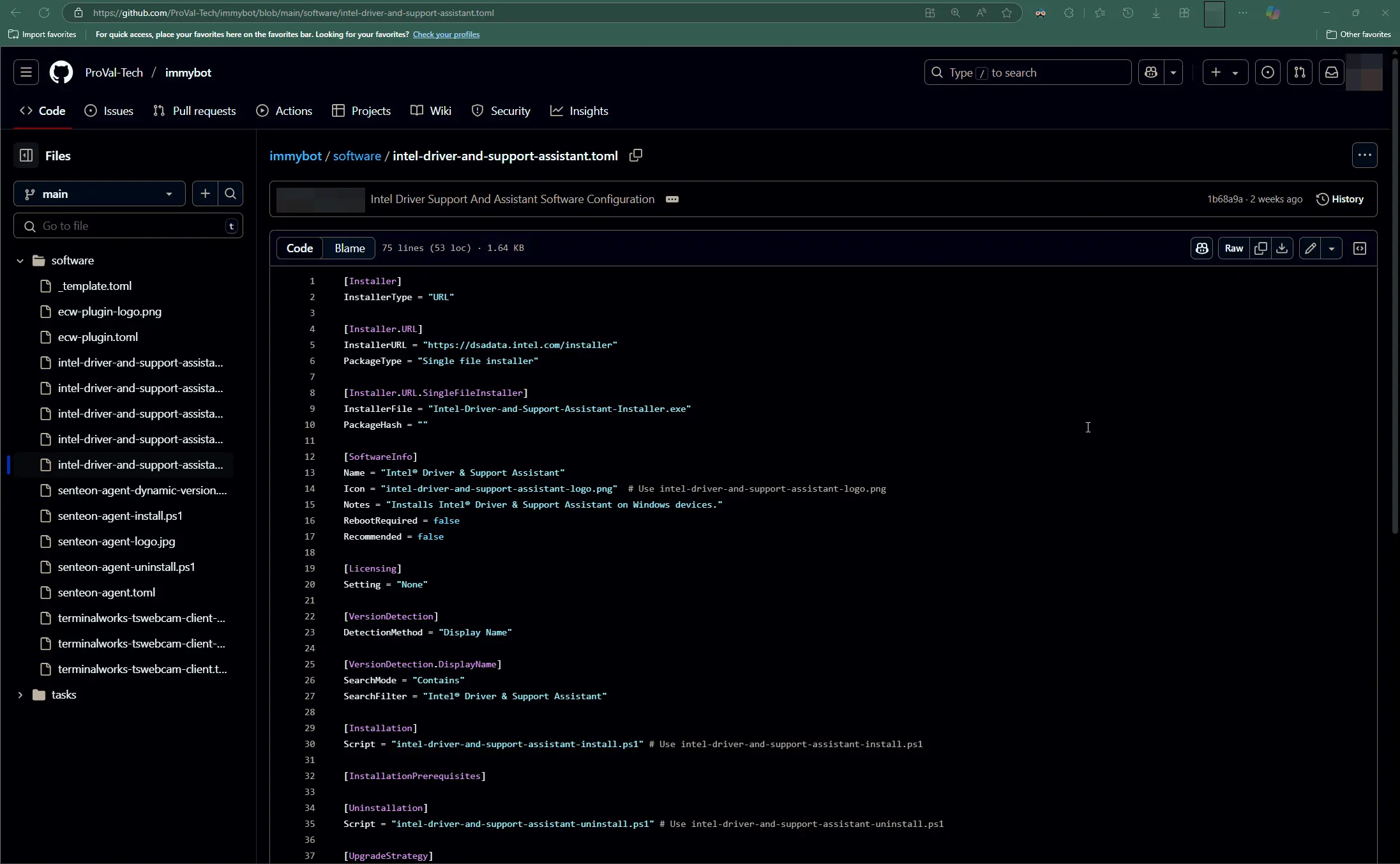Screen dimensions: 1400x864
Task: Open the symbols panel icon
Action: (1360, 248)
